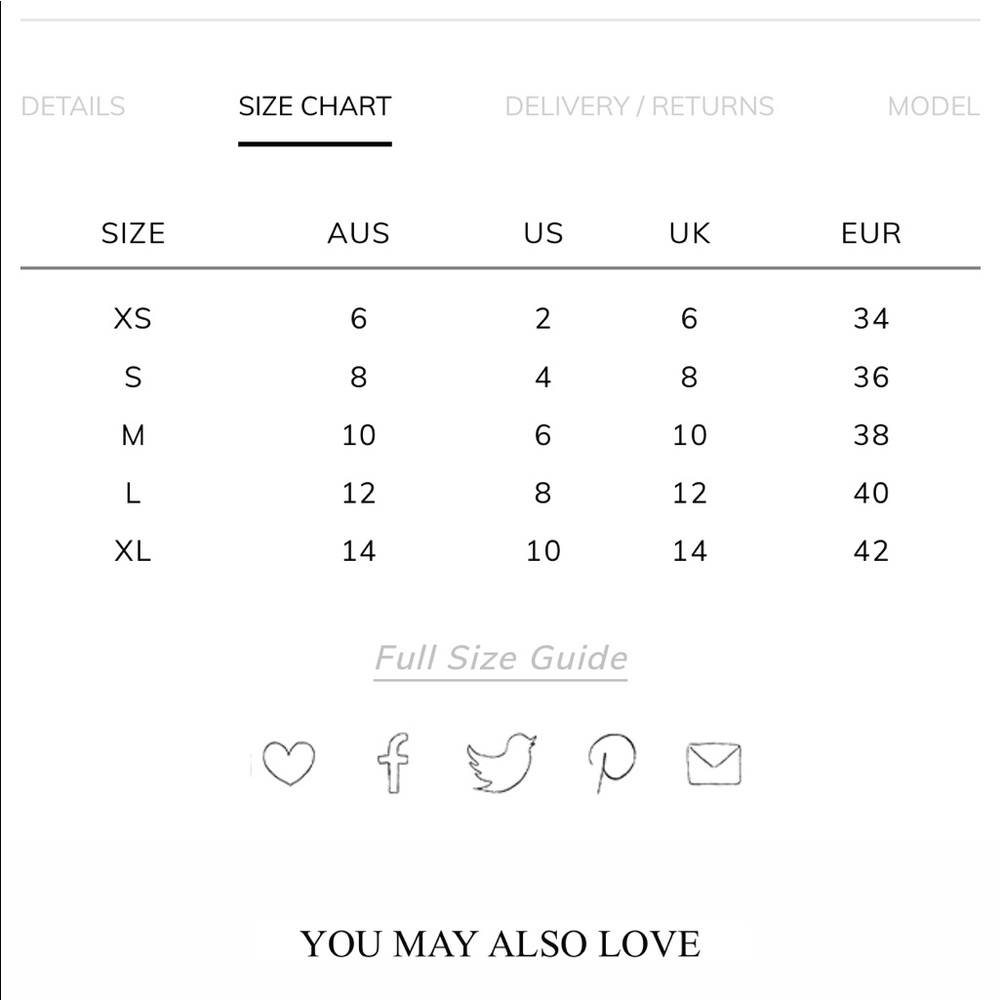
Task: Click the SIZE column header
Action: tap(133, 233)
